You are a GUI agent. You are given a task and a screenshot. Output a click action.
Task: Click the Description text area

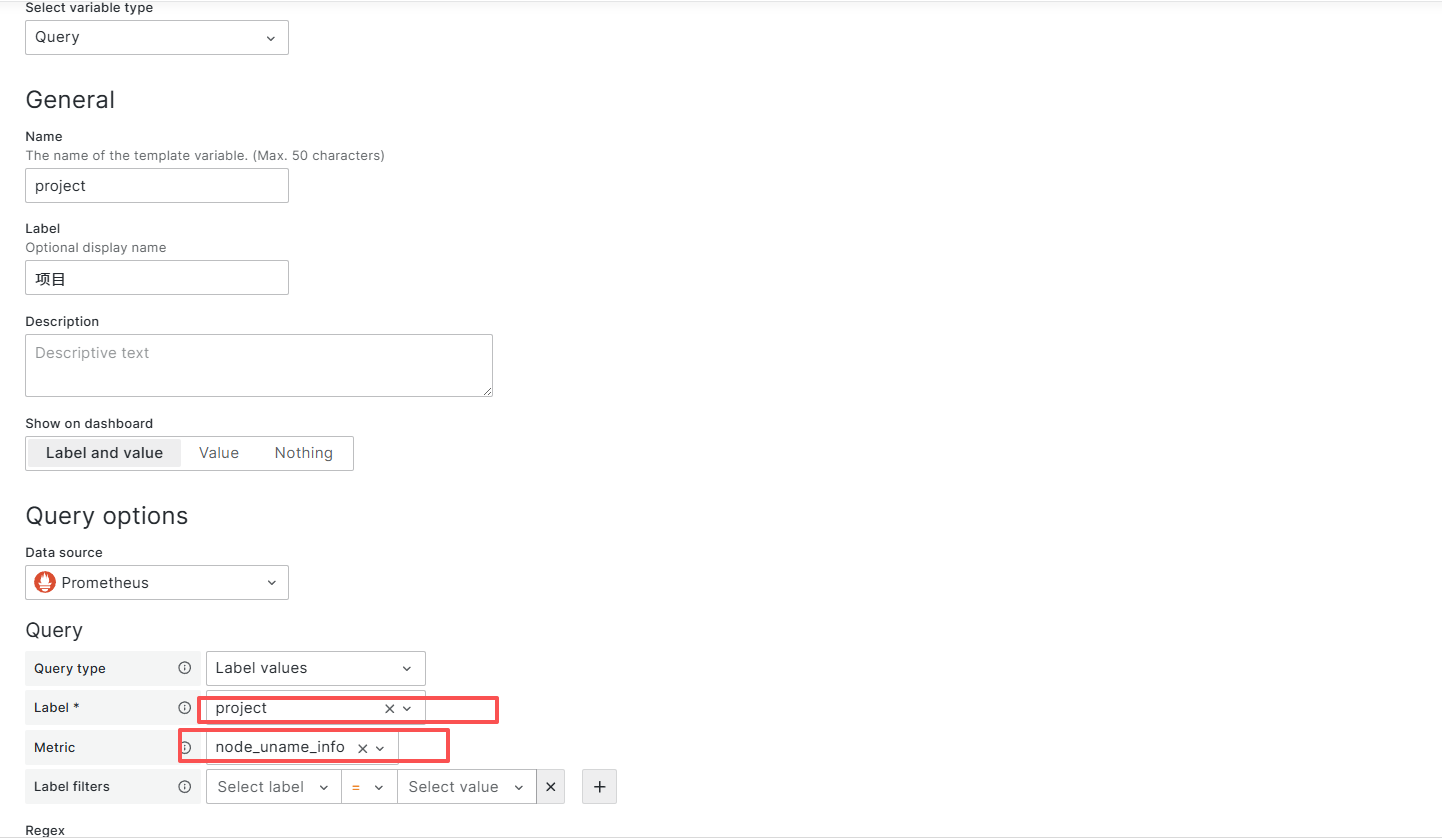coord(258,365)
